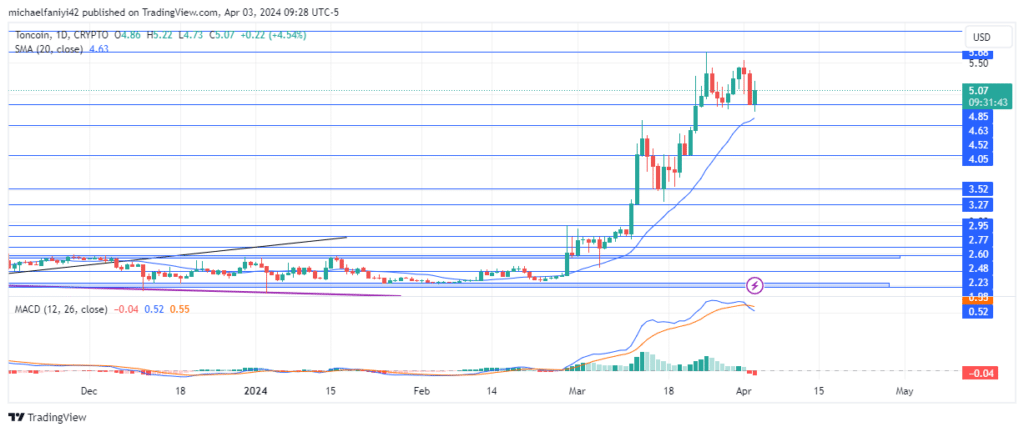Click the 4.85 price level label
This screenshot has height=432, width=1024.
(978, 117)
